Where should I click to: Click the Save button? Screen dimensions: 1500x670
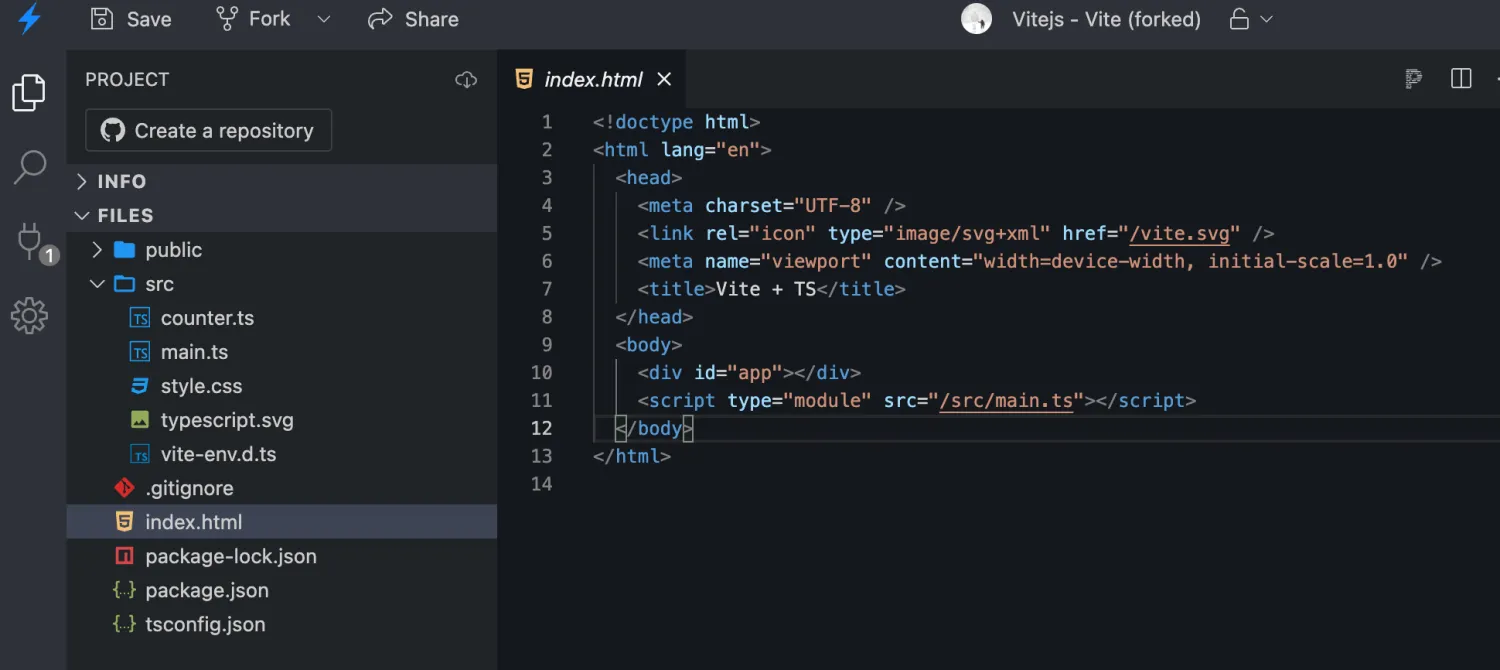click(131, 19)
